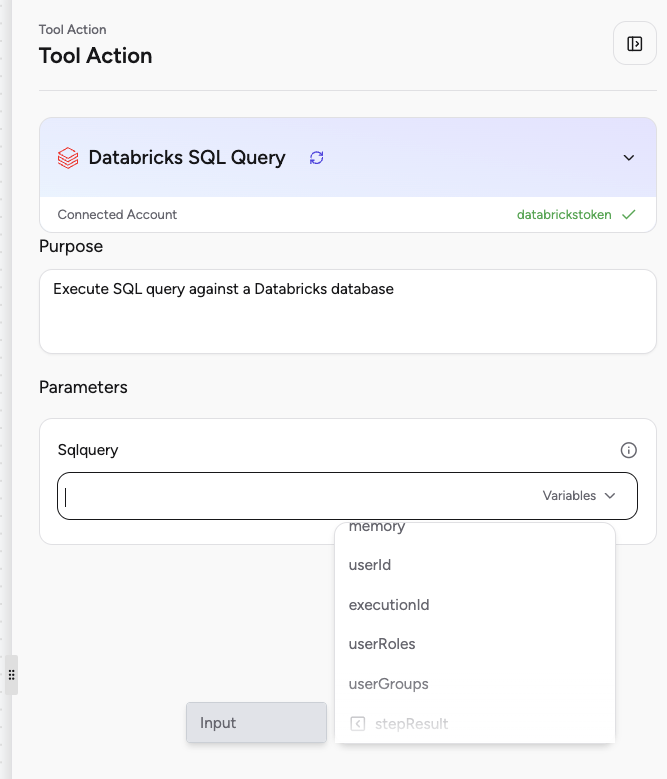Viewport: 667px width, 779px height.
Task: Grab the panel resize drag handle
Action: pos(11,675)
